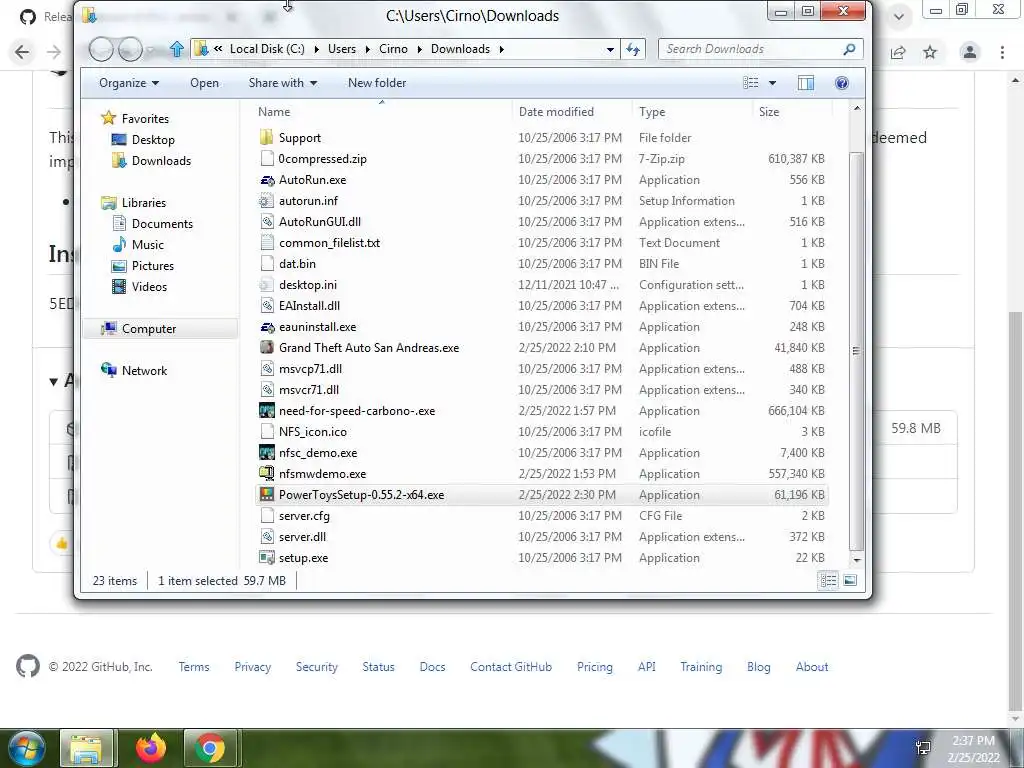Switch to Chrome from the taskbar
This screenshot has height=768, width=1024.
(210, 748)
